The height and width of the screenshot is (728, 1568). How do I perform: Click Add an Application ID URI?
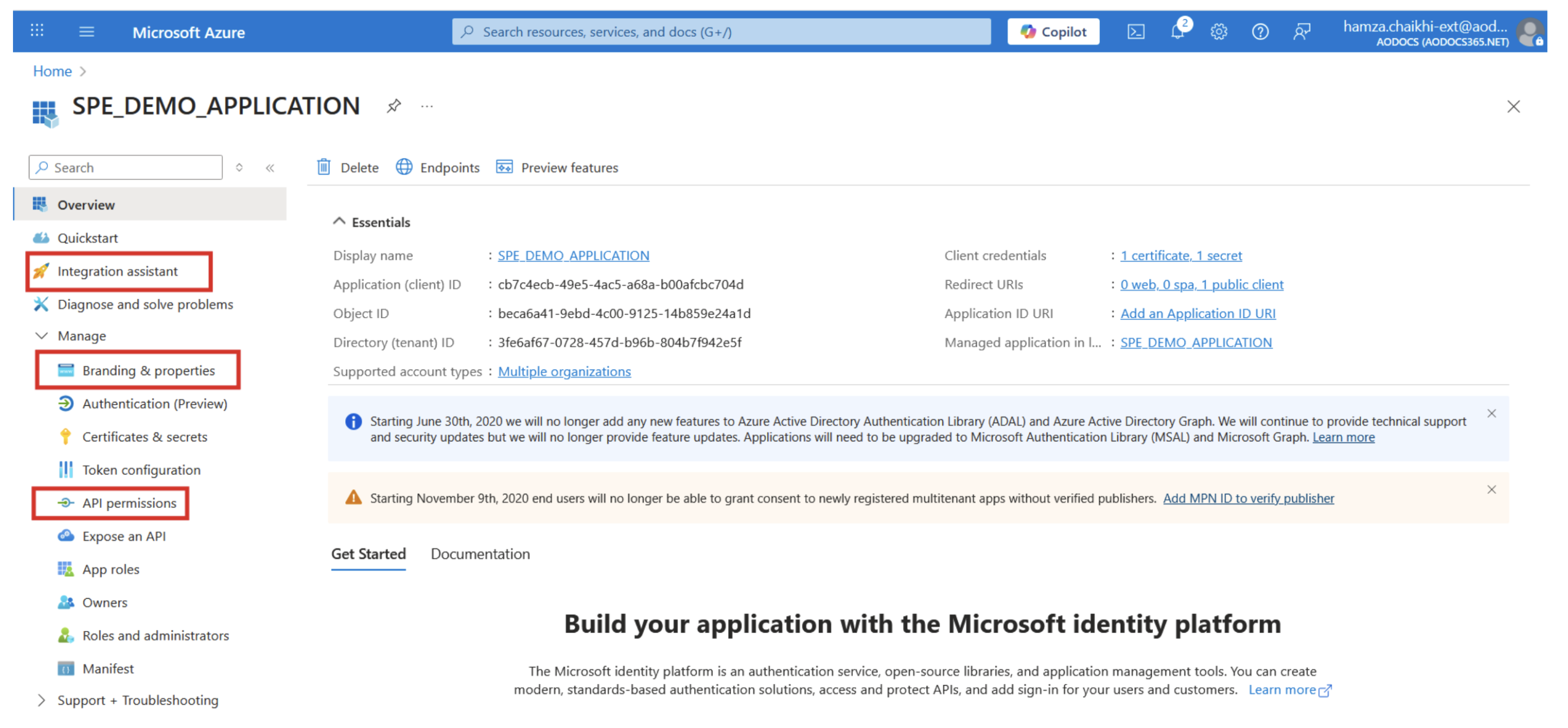1198,314
